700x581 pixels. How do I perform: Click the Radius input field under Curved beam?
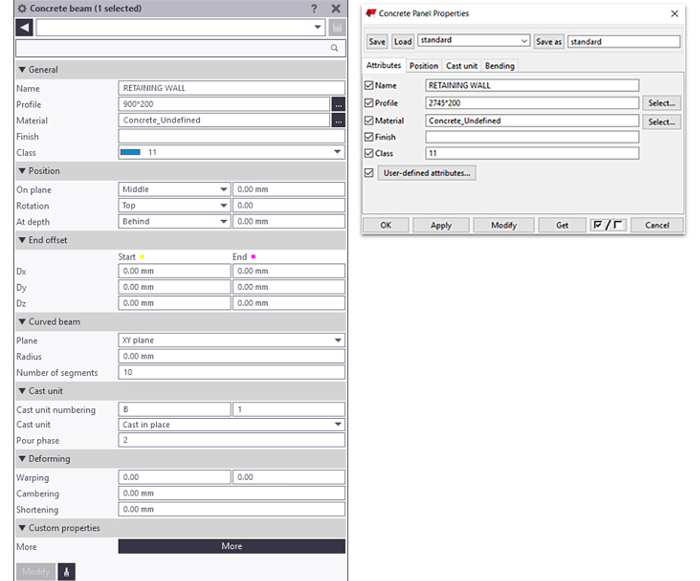(x=231, y=356)
